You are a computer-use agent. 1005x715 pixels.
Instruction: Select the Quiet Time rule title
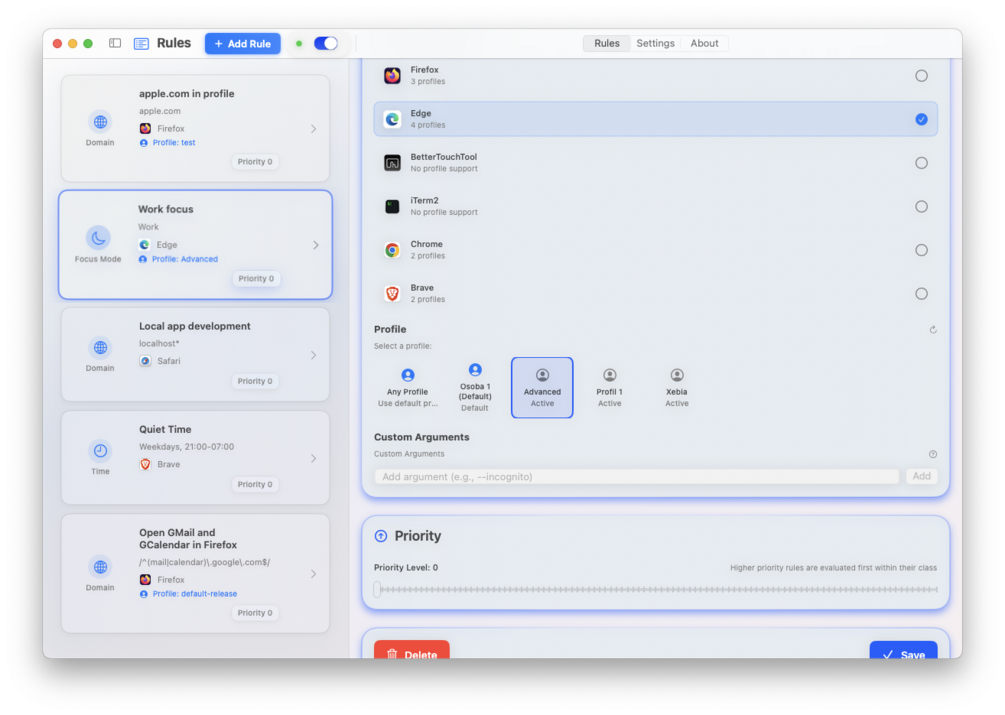165,429
